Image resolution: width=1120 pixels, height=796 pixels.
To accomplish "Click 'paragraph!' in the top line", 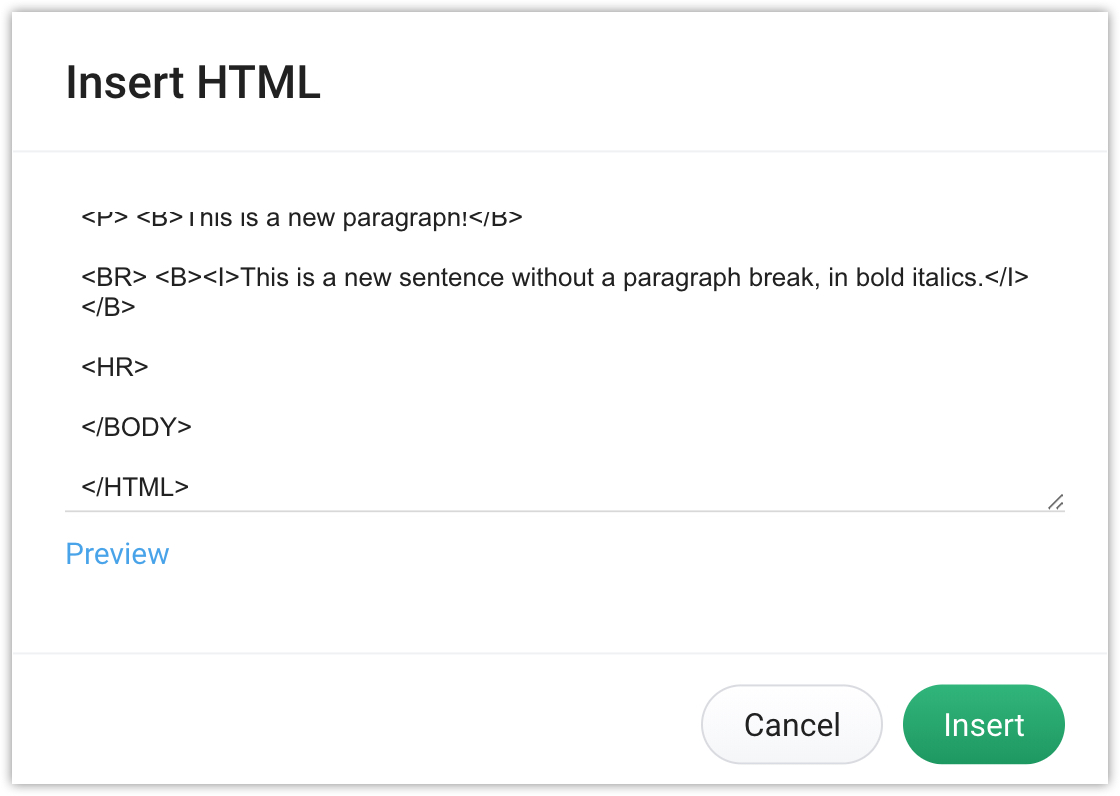I will coord(405,217).
